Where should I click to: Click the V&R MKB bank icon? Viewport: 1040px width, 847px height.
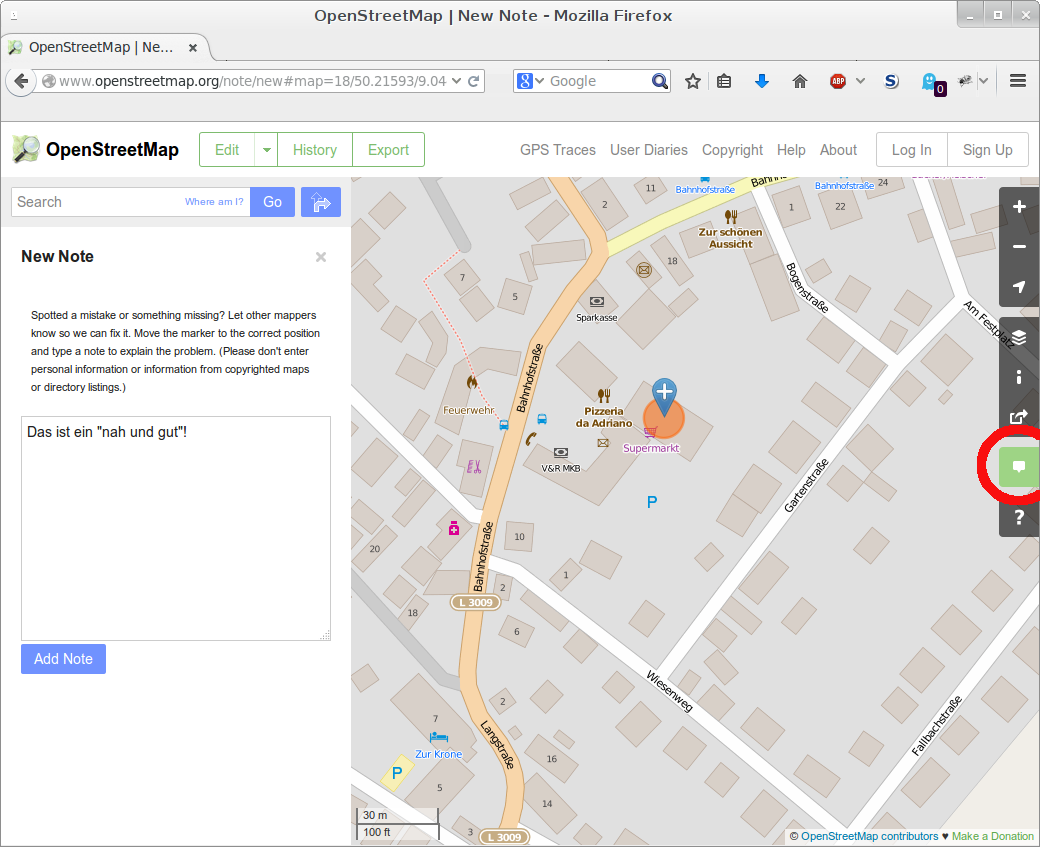click(x=561, y=452)
